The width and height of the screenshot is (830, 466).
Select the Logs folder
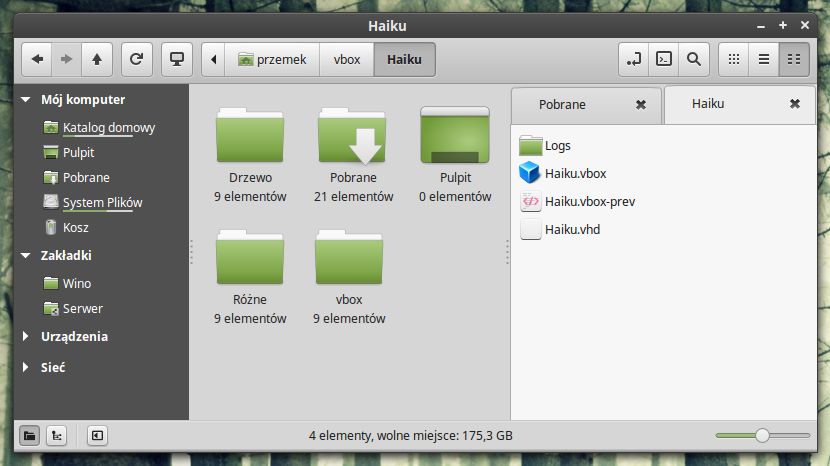(545, 146)
